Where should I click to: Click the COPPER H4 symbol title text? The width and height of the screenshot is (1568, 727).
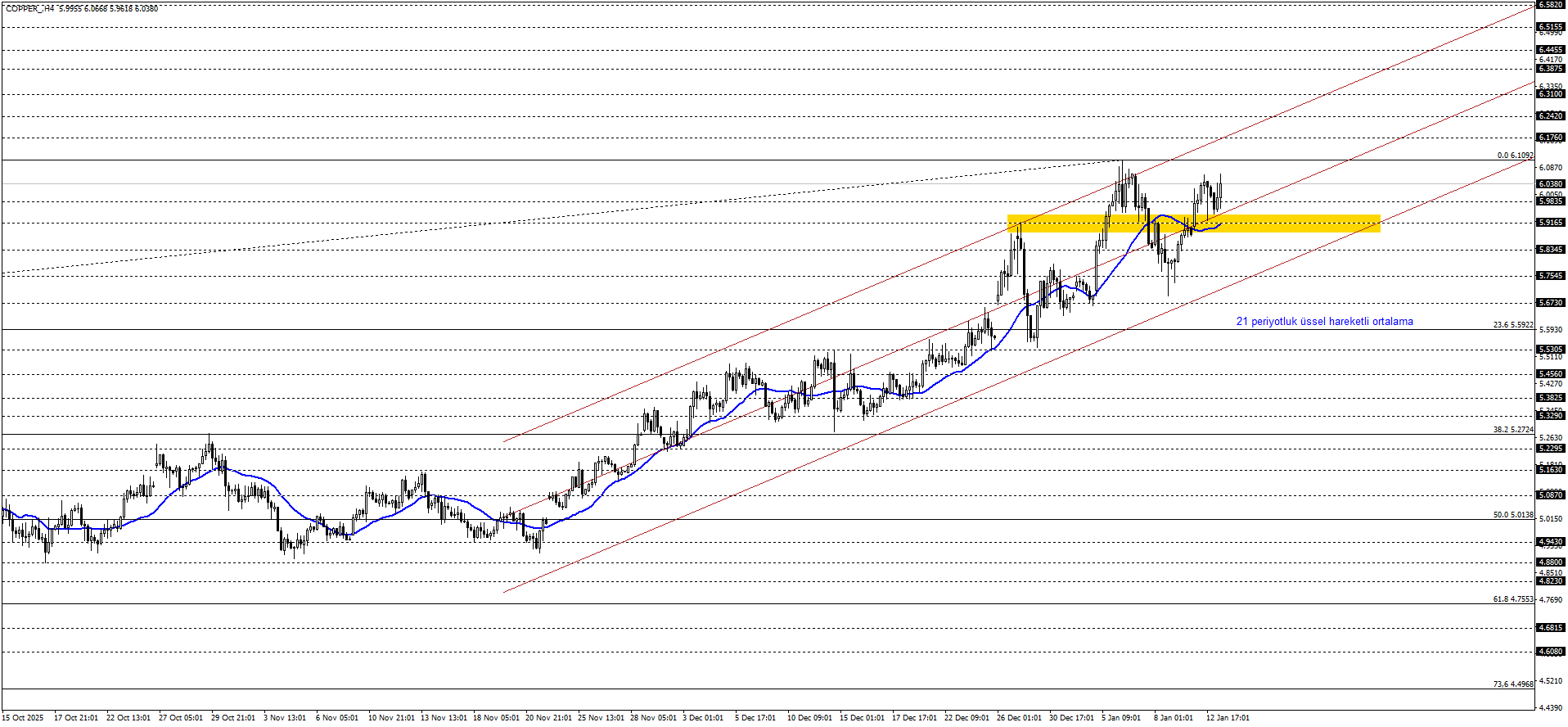[30, 8]
